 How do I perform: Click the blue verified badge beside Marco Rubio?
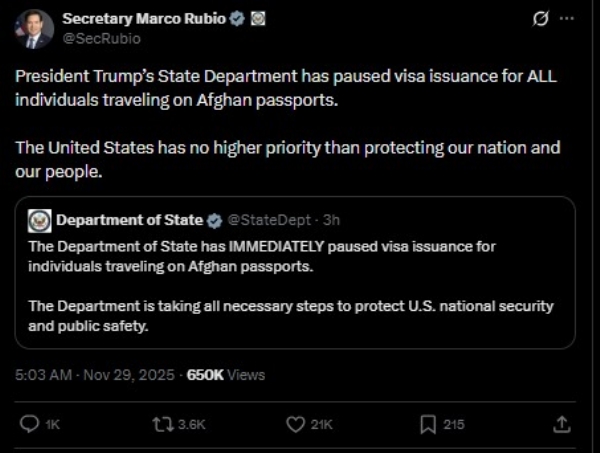(x=235, y=19)
